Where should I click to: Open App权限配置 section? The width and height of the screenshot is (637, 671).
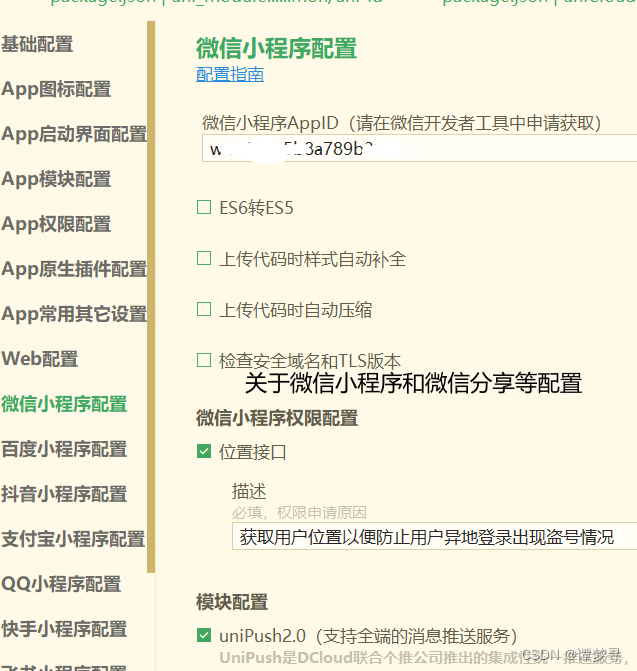(56, 224)
